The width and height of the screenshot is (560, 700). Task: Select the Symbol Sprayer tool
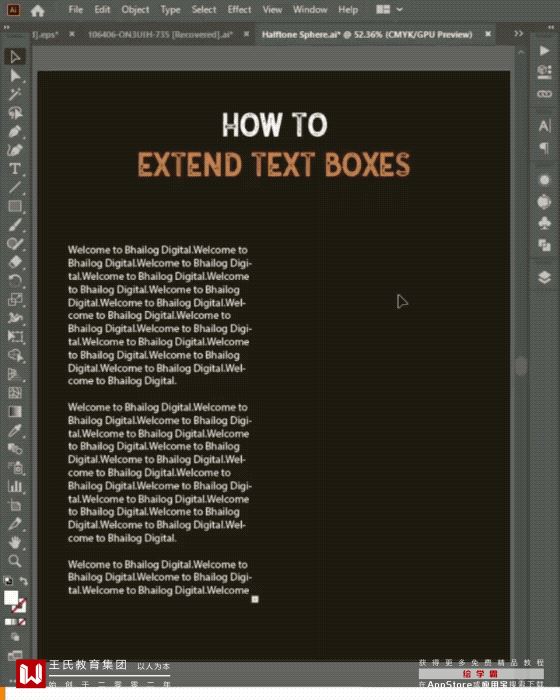[15, 467]
